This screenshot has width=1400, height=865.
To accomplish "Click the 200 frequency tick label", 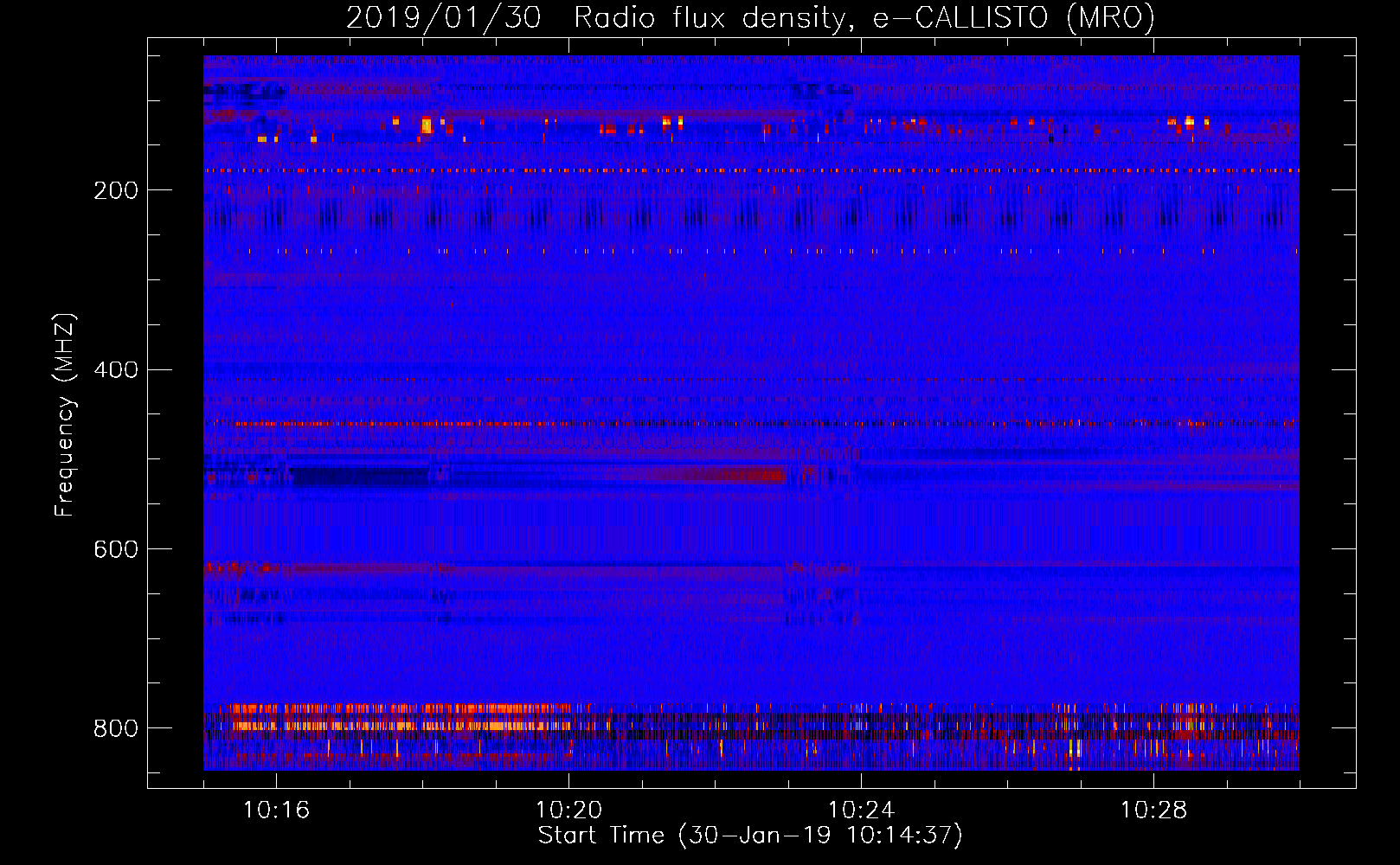I will 116,190.
